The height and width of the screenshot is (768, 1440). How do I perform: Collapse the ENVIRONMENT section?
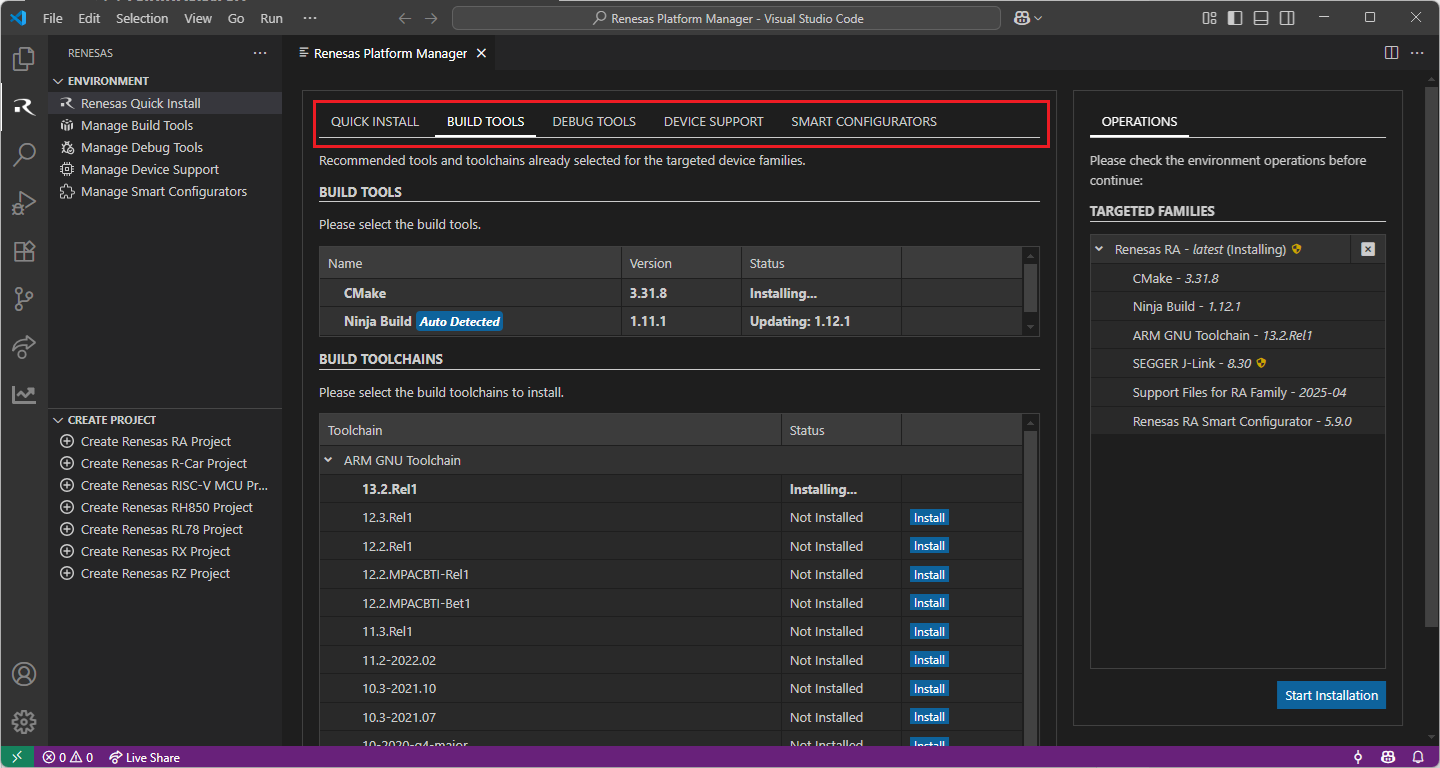[57, 81]
